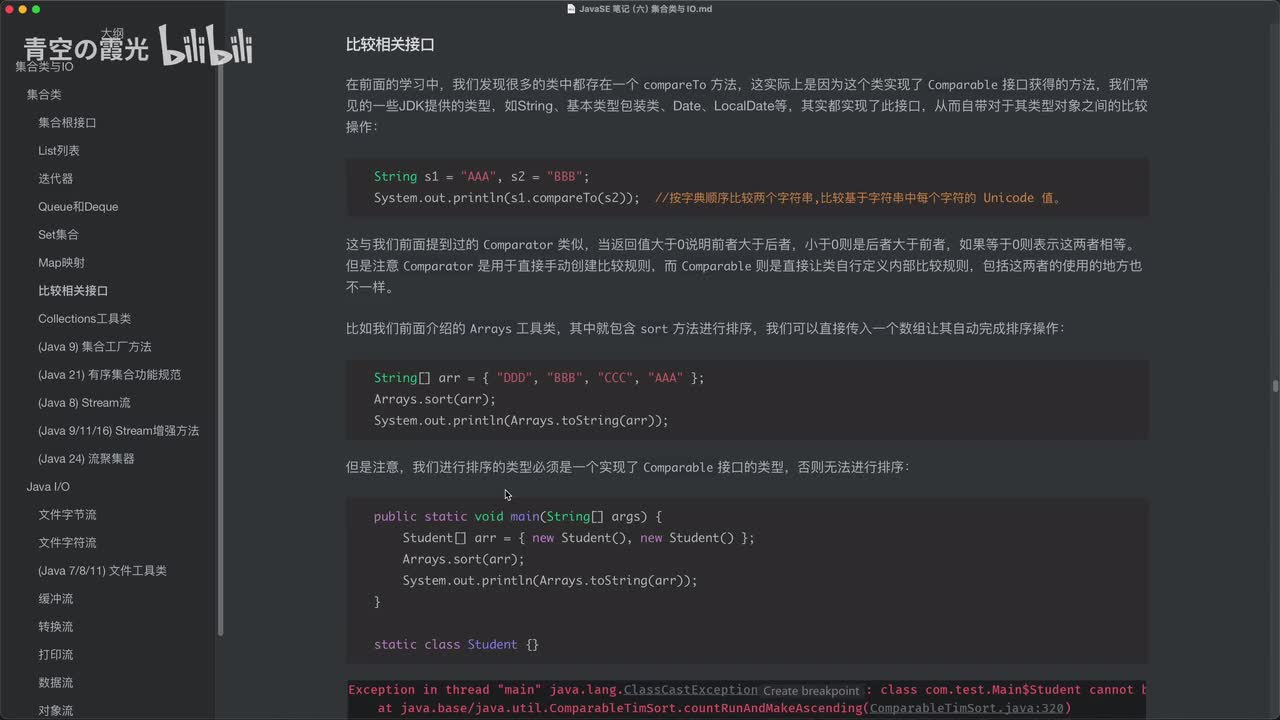Click the static class Student {} line
This screenshot has width=1280, height=720.
click(x=456, y=644)
